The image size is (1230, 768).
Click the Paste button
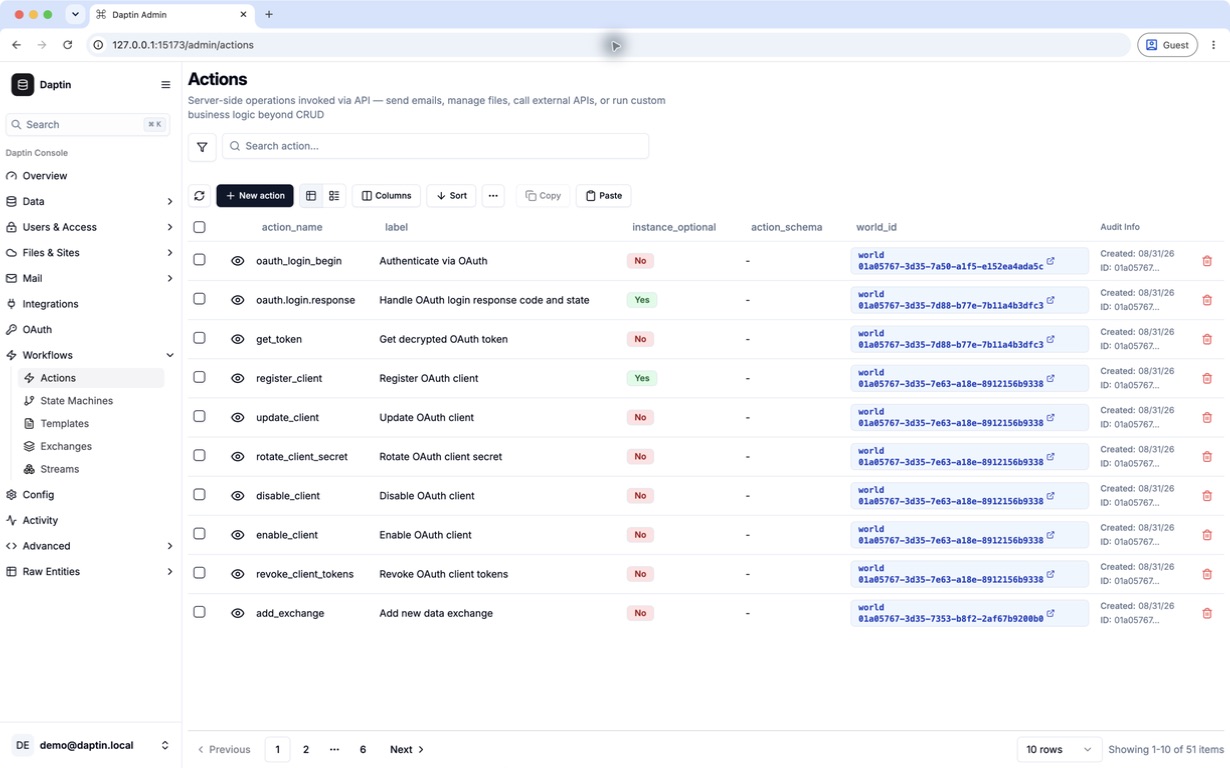604,196
